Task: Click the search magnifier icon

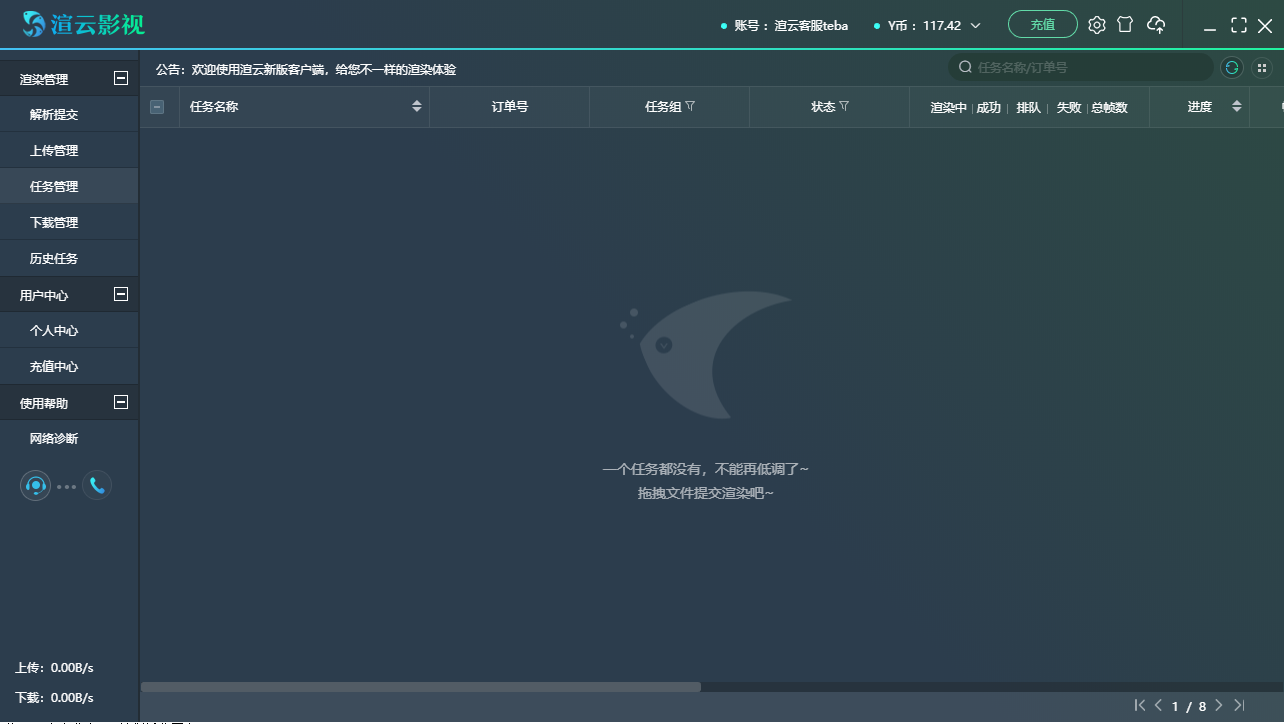Action: [965, 67]
